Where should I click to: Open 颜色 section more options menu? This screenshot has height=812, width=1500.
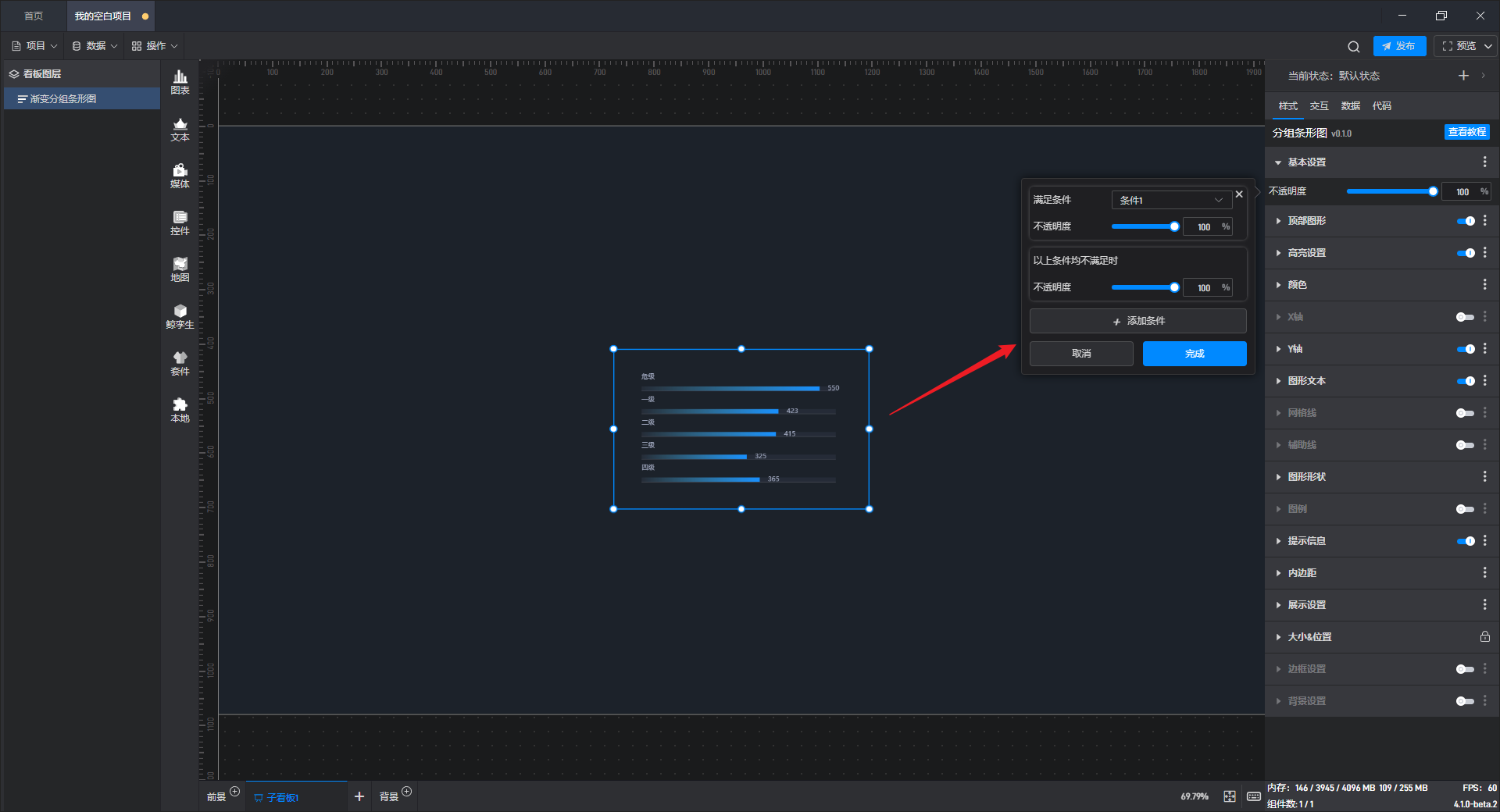click(1484, 284)
